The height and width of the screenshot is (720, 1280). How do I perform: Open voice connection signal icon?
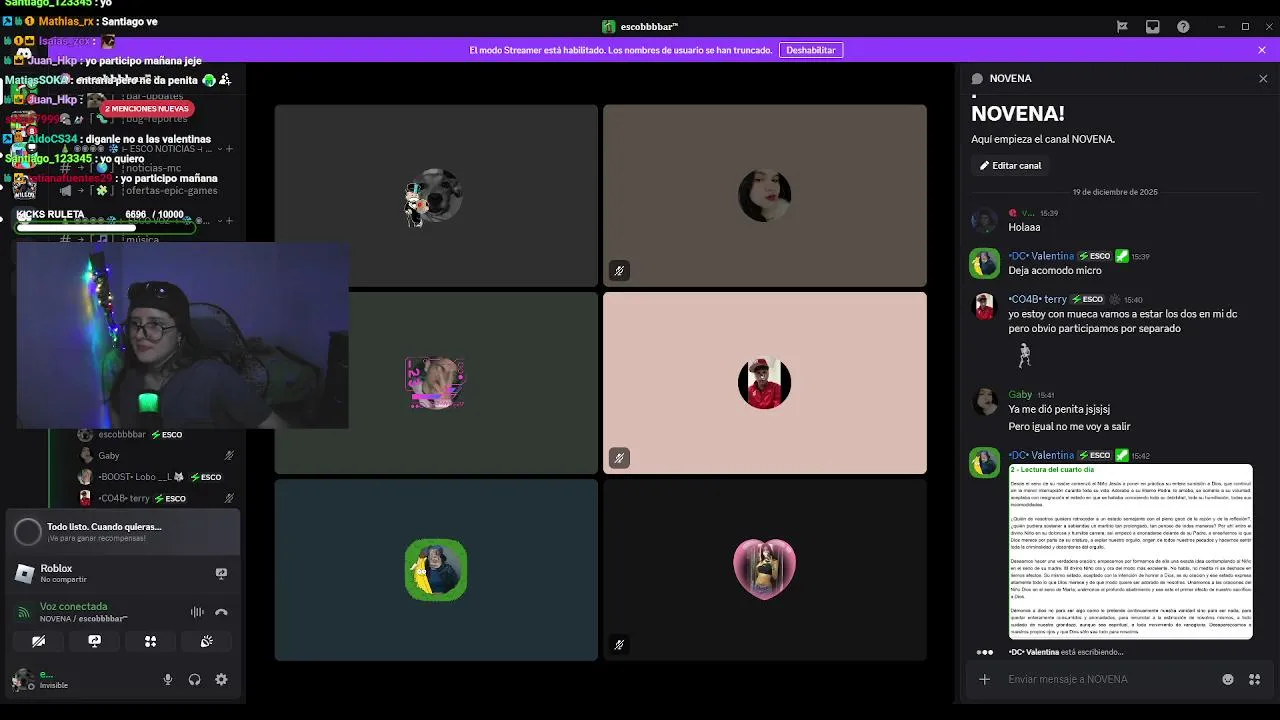24,612
